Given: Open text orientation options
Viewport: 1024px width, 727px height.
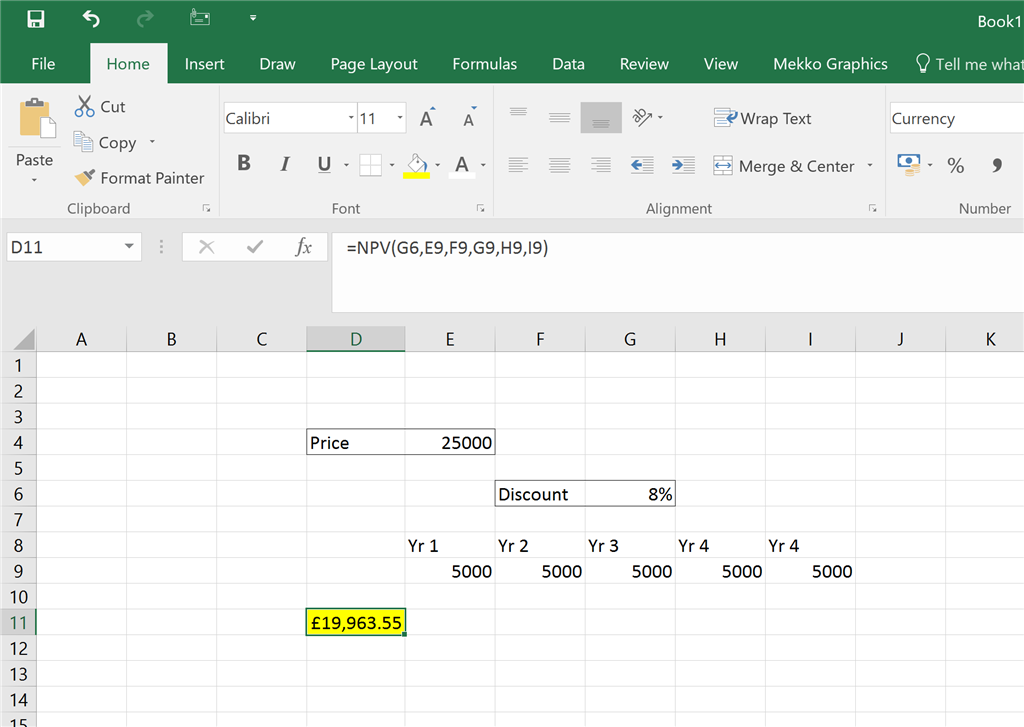Looking at the screenshot, I should (647, 118).
